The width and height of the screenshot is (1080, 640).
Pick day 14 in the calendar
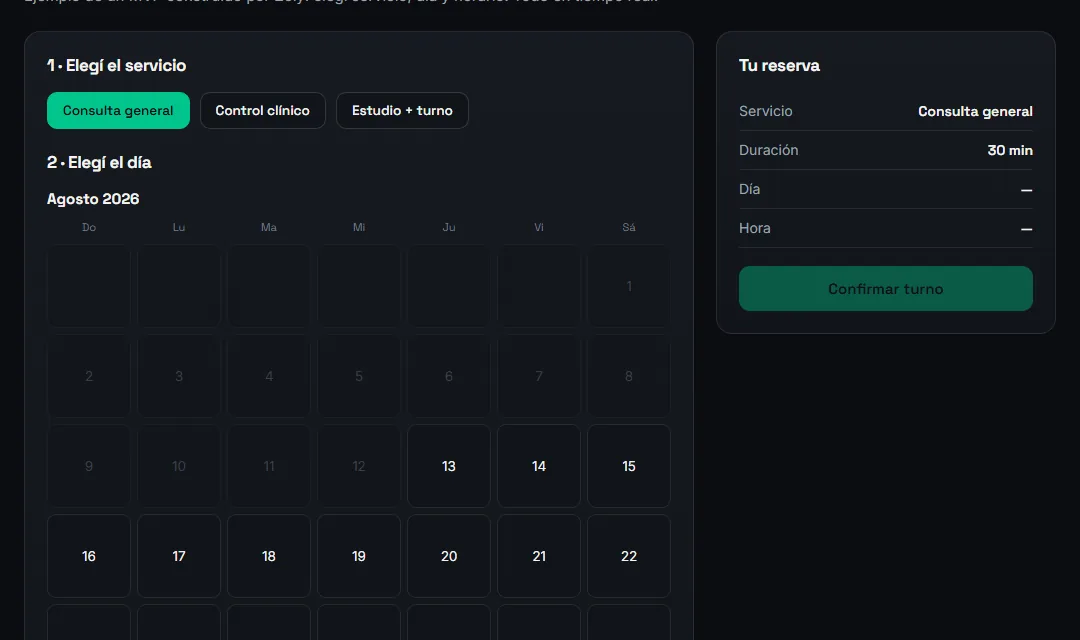tap(539, 466)
